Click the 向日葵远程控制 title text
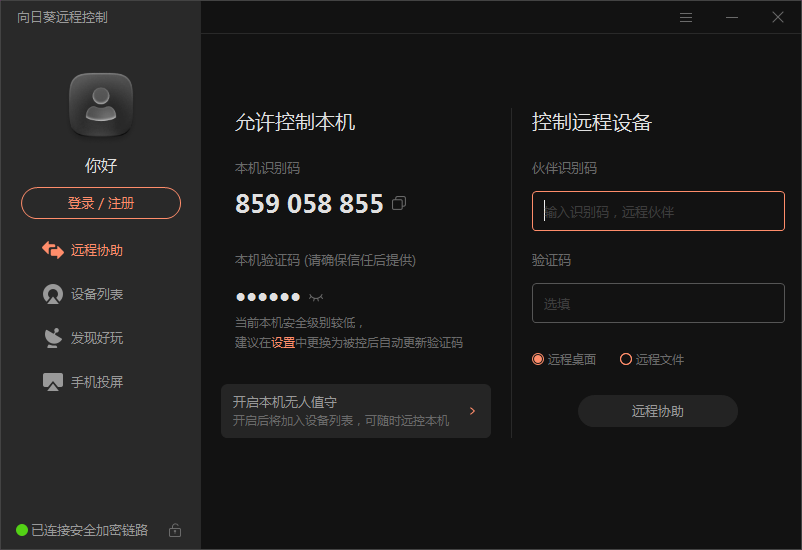Screen dimensions: 802x550 (x=62, y=17)
